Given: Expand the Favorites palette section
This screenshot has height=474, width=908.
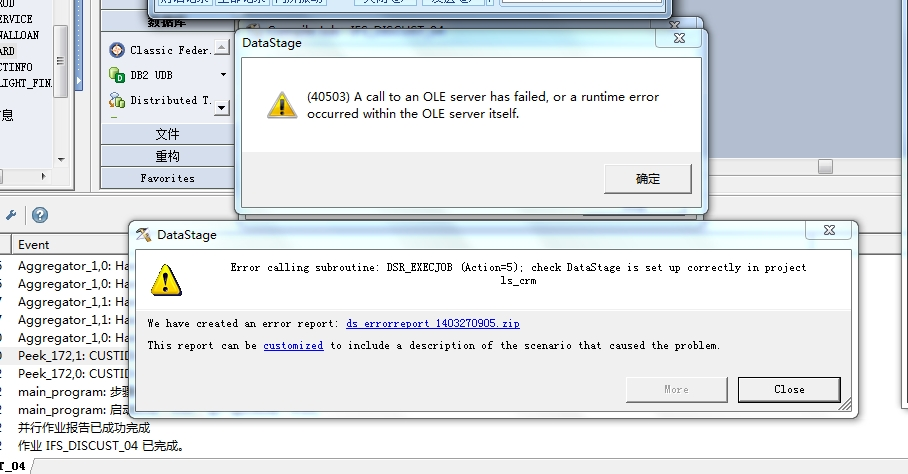Looking at the screenshot, I should tap(167, 178).
